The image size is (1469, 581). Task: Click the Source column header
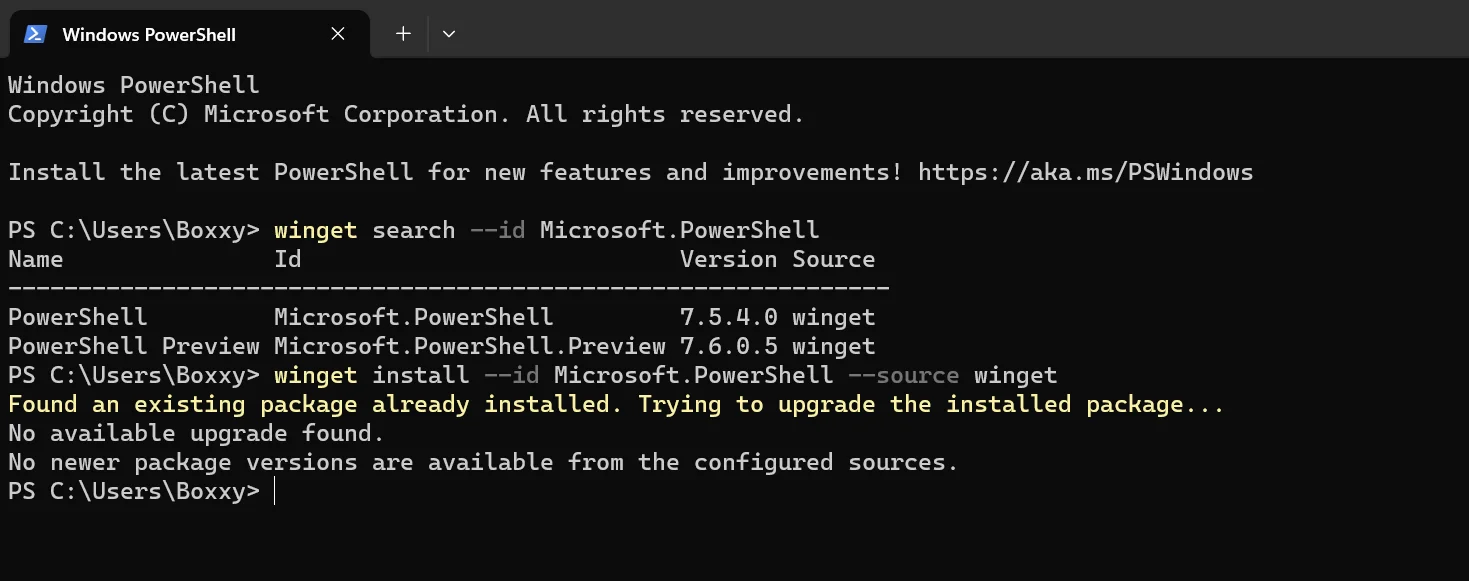tap(834, 259)
